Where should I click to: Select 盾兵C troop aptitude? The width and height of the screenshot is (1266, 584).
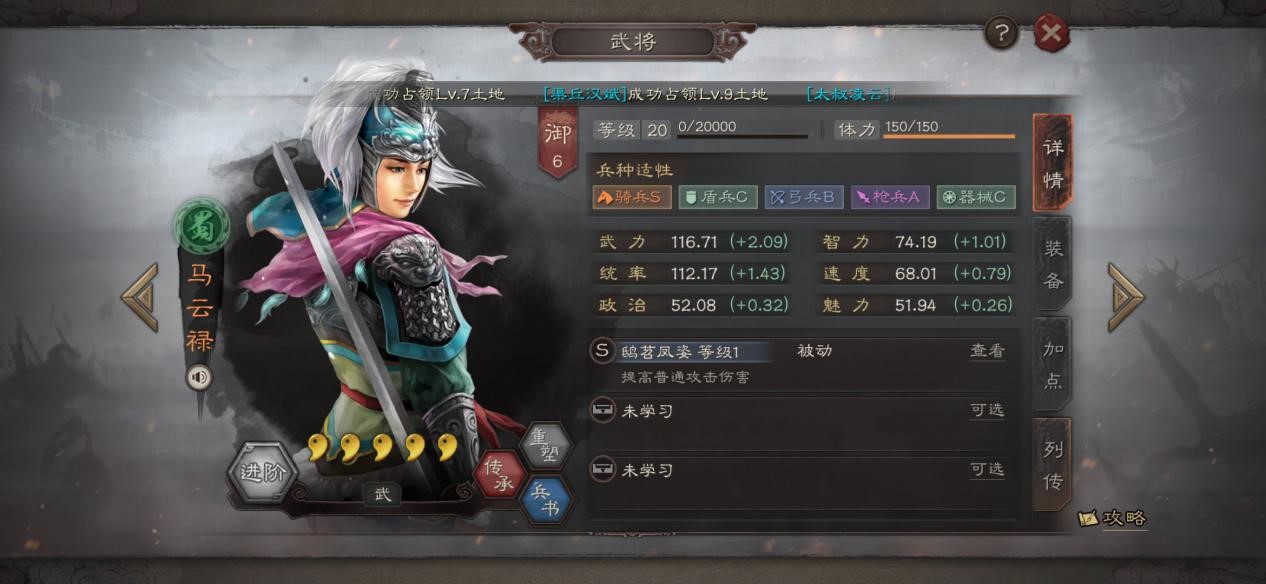718,197
